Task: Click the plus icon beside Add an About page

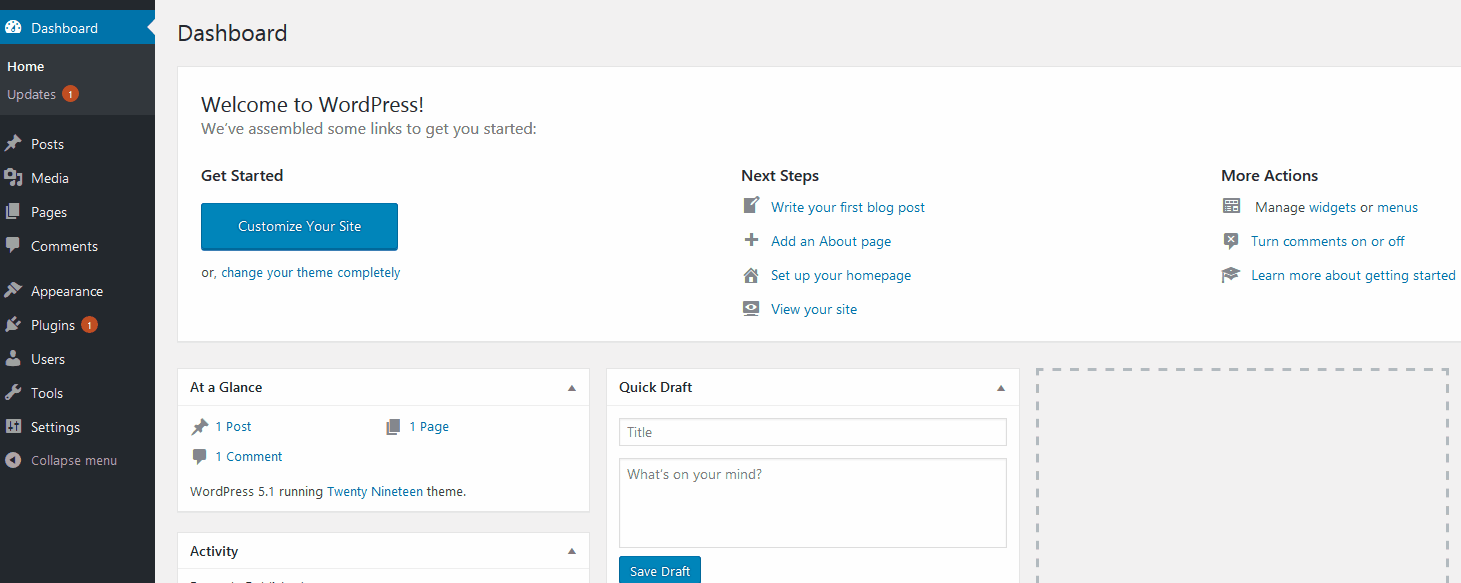Action: click(x=751, y=240)
